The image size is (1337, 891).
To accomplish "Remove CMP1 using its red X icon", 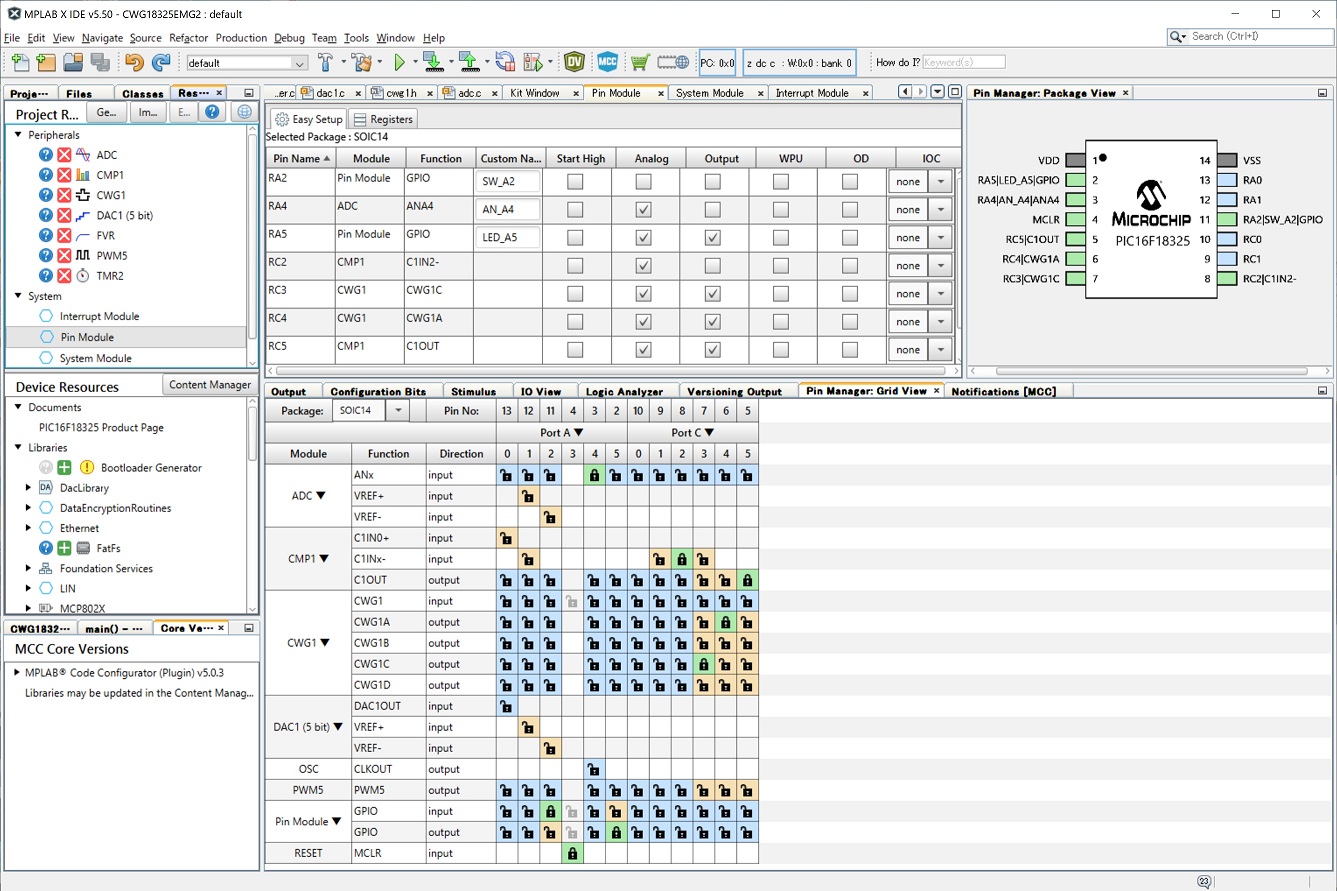I will pyautogui.click(x=64, y=175).
